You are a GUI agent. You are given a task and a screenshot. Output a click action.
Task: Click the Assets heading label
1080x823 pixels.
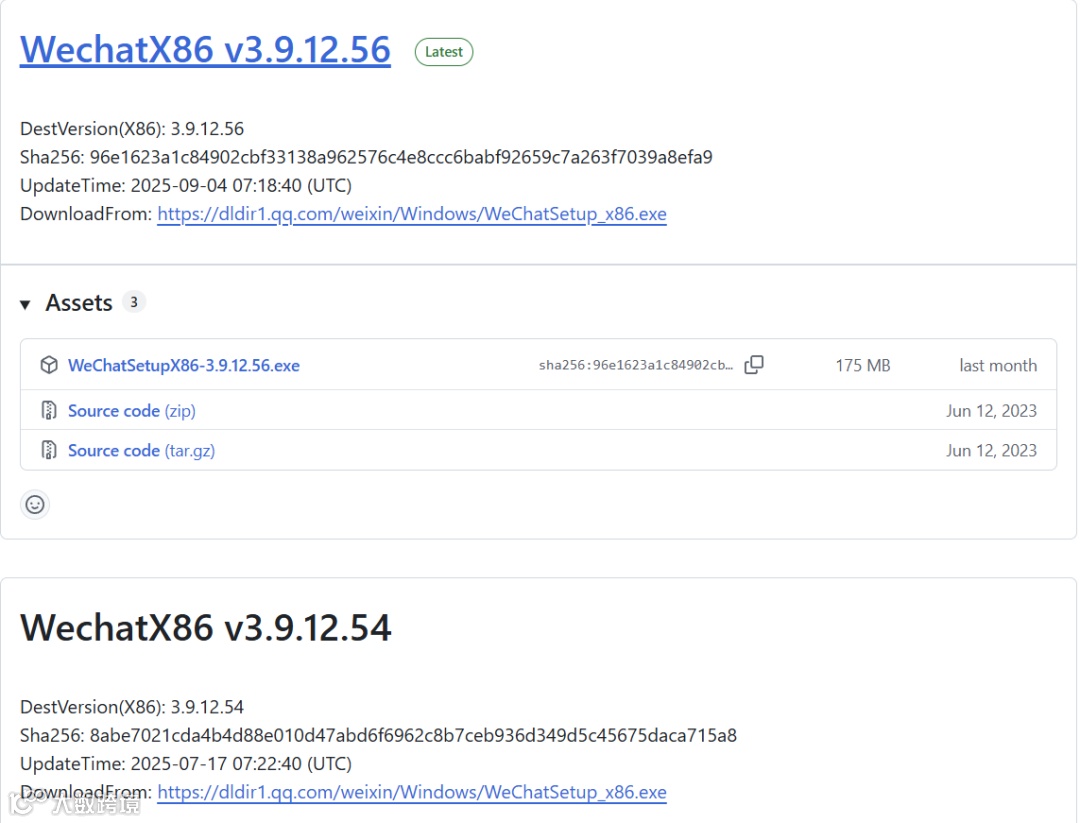(79, 303)
